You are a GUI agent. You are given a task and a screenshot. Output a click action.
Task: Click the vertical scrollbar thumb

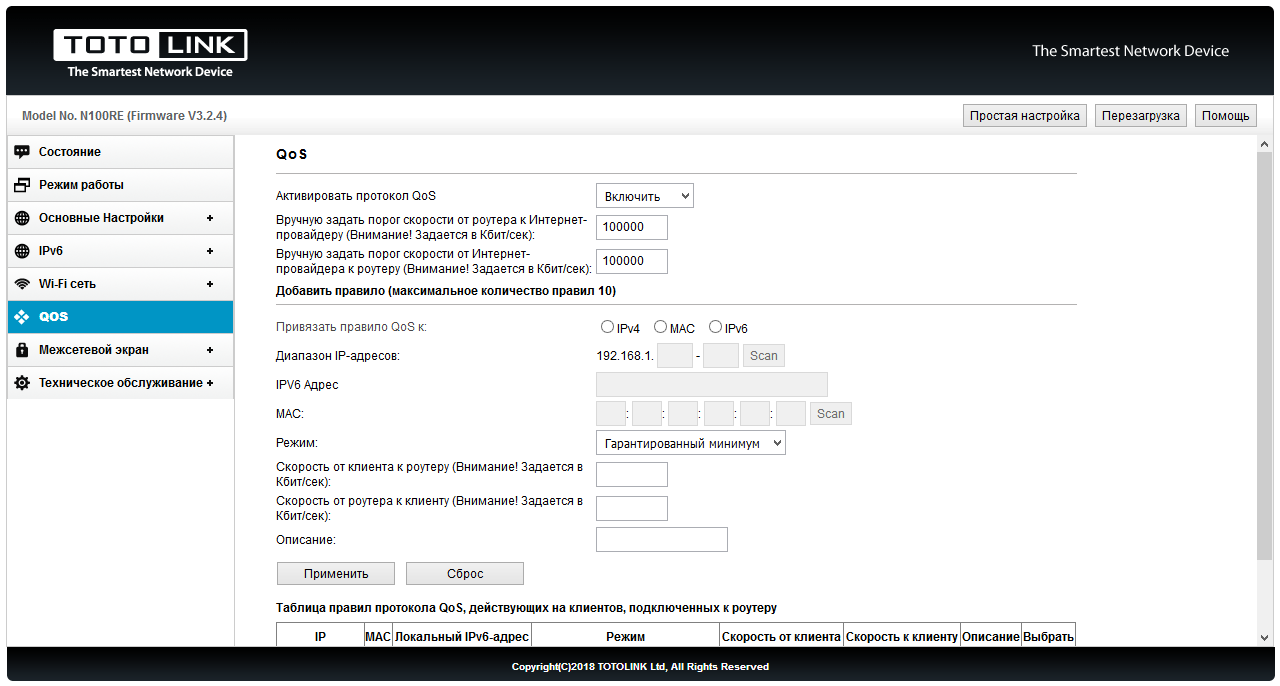point(1265,357)
